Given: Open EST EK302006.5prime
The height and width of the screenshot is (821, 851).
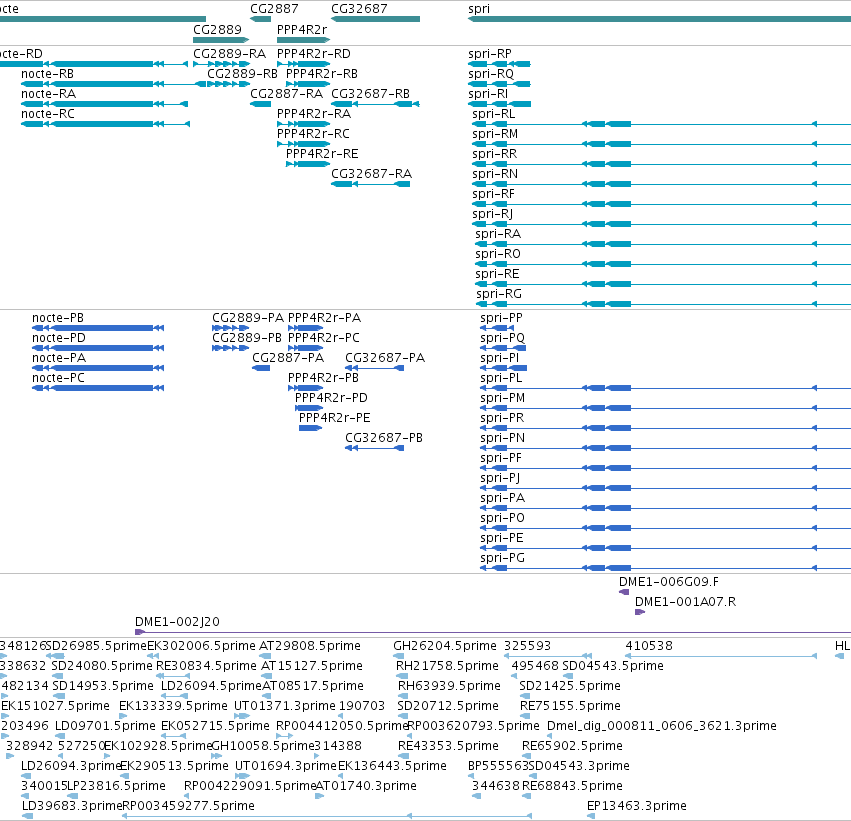Looking at the screenshot, I should coord(201,646).
